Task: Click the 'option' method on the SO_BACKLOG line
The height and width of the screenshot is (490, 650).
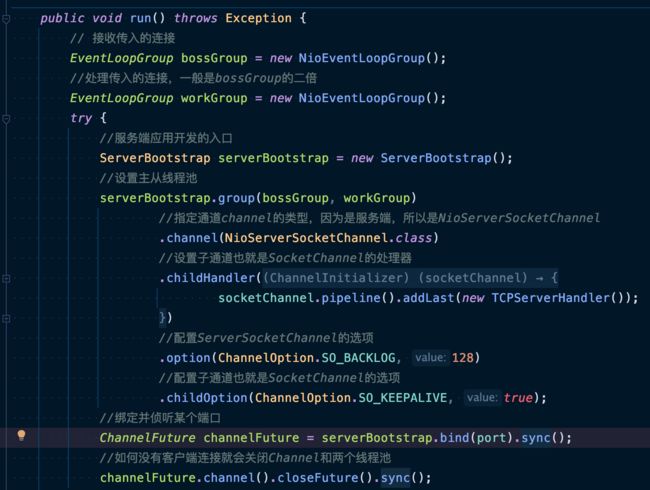Action: click(x=188, y=358)
